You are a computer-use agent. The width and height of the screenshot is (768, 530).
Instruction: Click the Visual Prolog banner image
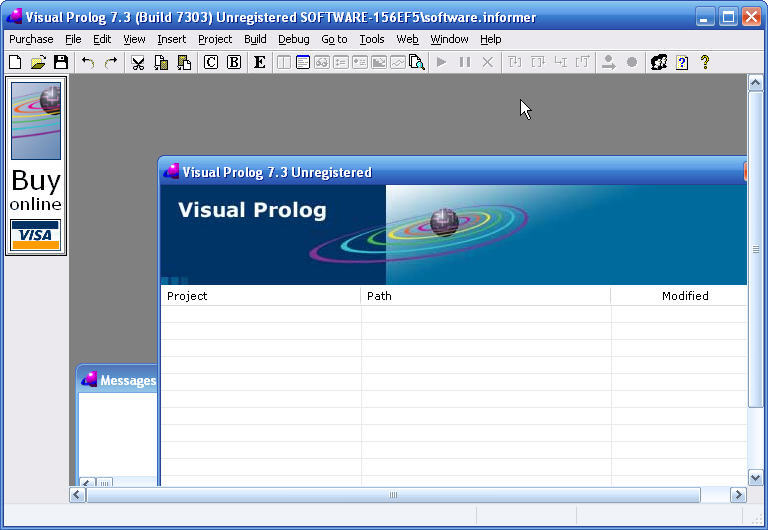point(454,235)
